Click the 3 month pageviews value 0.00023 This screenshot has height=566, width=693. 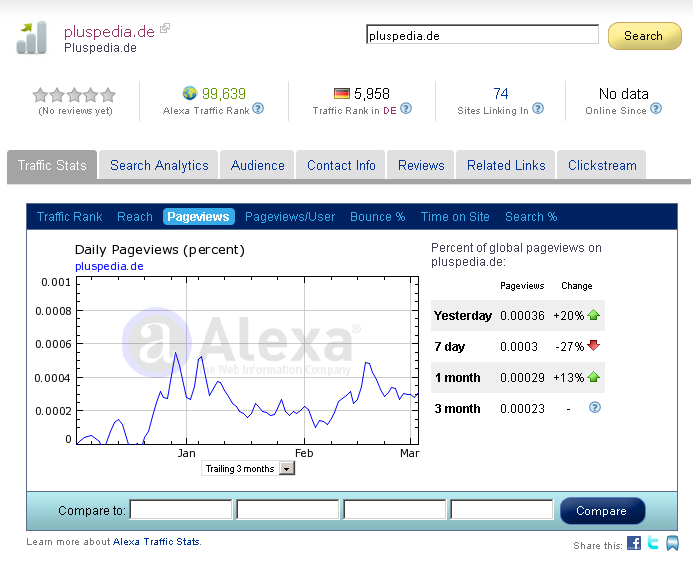coord(522,408)
